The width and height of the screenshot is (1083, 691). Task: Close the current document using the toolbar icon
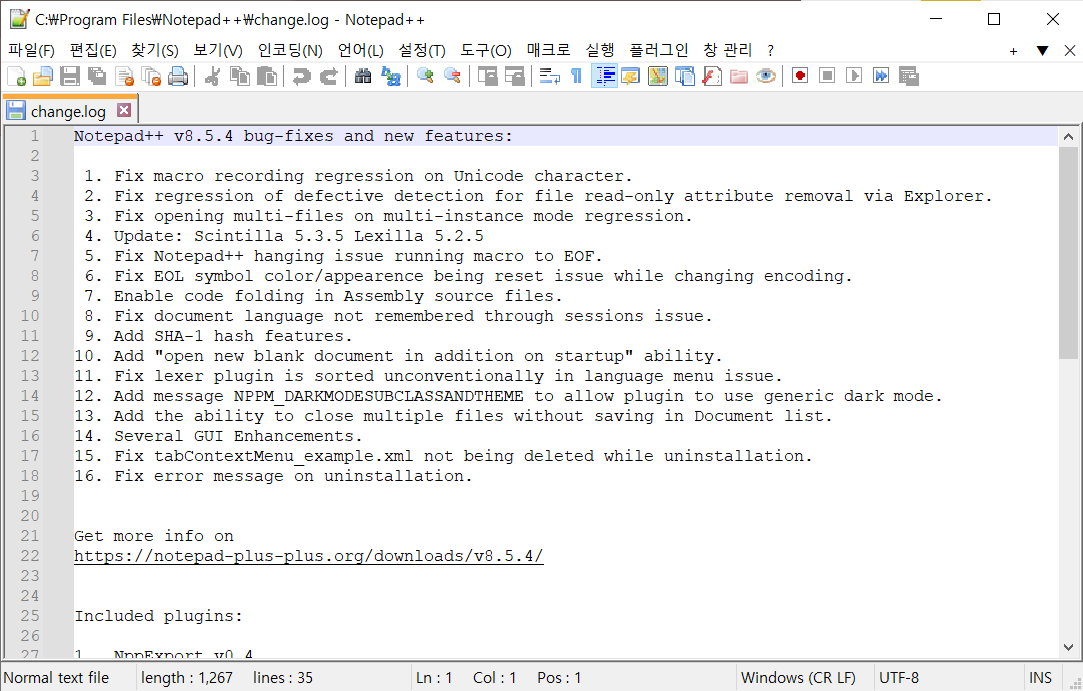[124, 76]
